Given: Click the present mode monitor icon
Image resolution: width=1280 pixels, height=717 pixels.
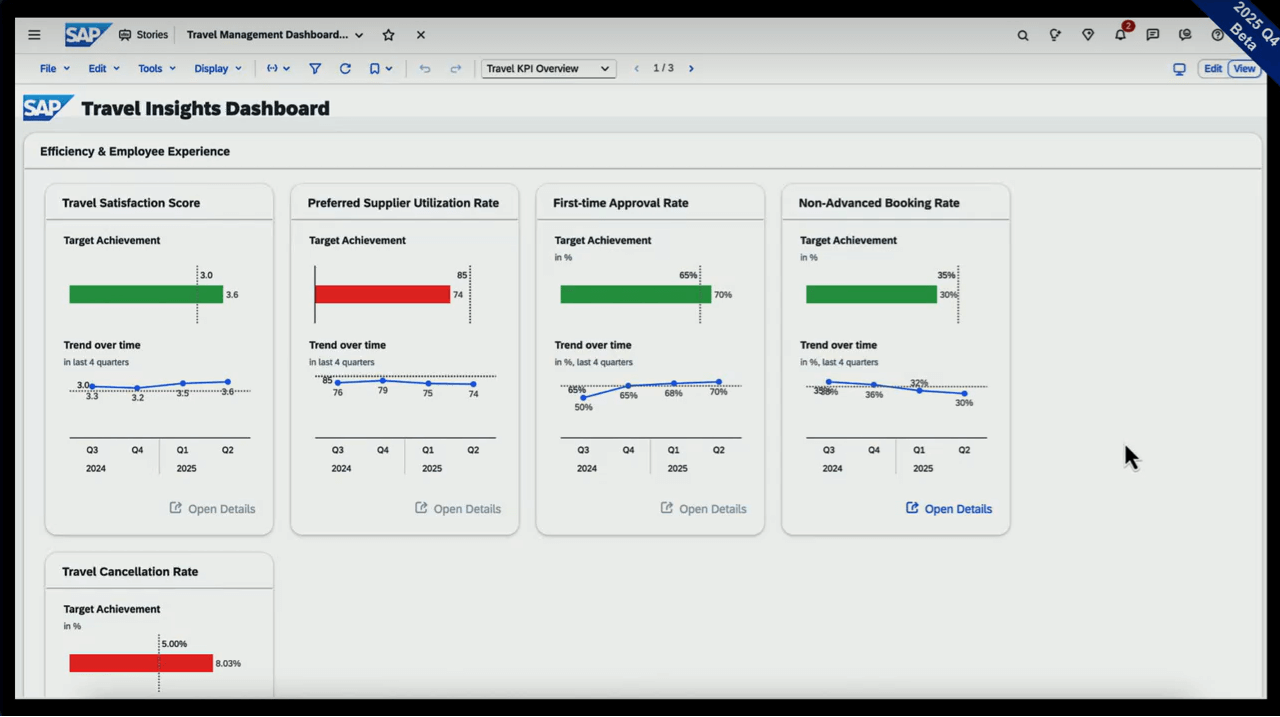Looking at the screenshot, I should coord(1179,69).
